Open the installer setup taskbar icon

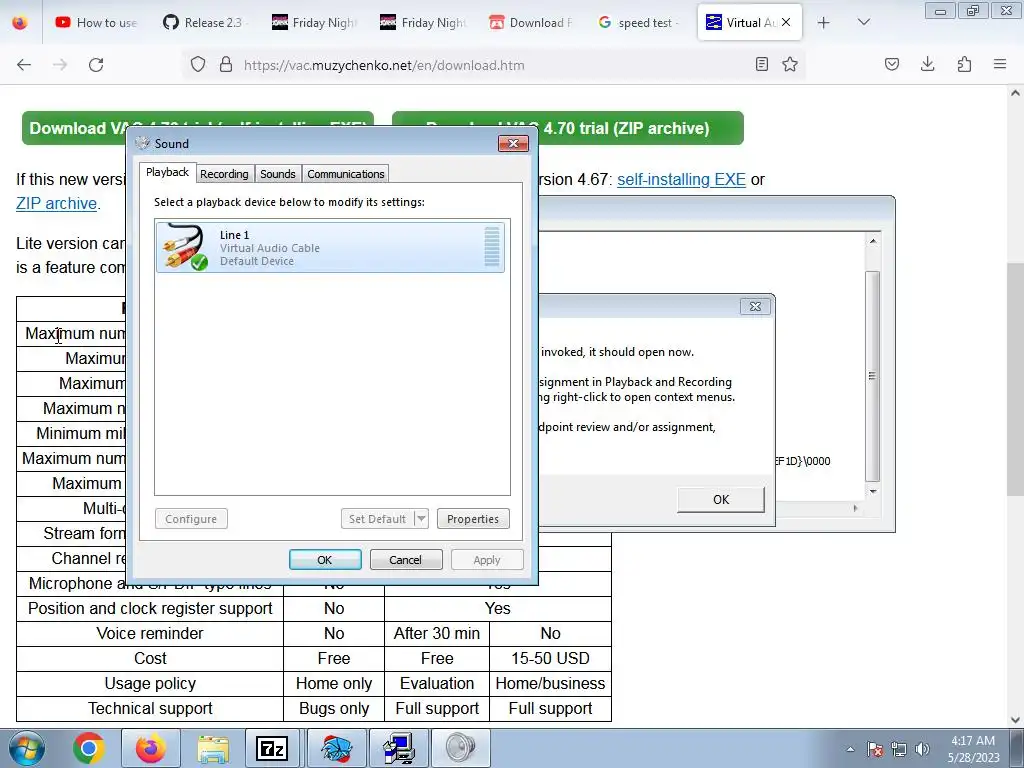[x=398, y=748]
